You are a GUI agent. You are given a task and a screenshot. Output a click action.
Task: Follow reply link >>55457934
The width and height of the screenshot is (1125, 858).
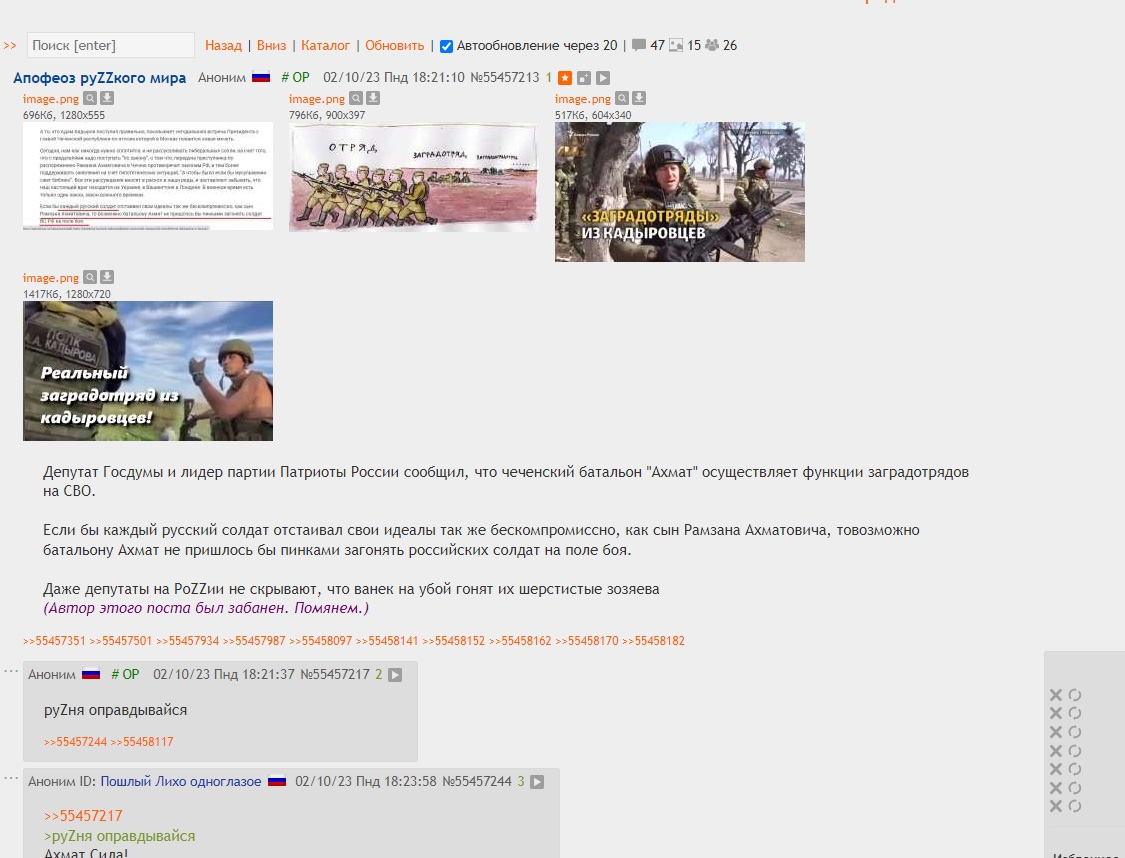click(x=187, y=641)
